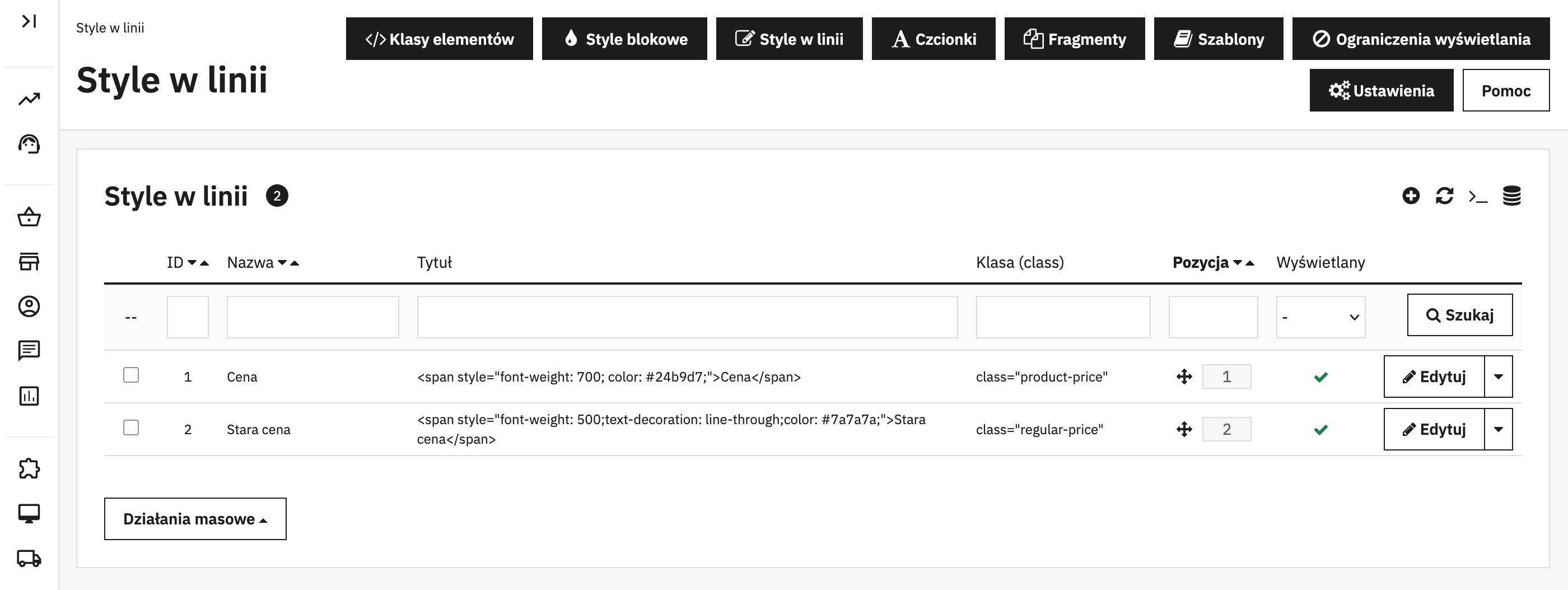This screenshot has width=1568, height=590.
Task: Click the add new style plus icon
Action: (x=1410, y=196)
